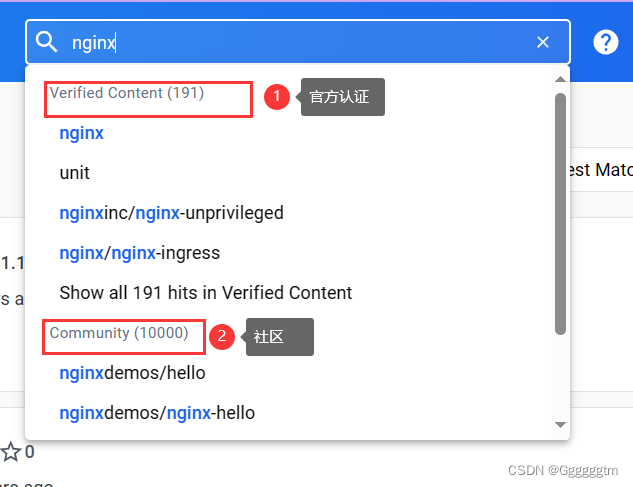633x487 pixels.
Task: Click the Verified Content (191) heading
Action: (x=127, y=93)
